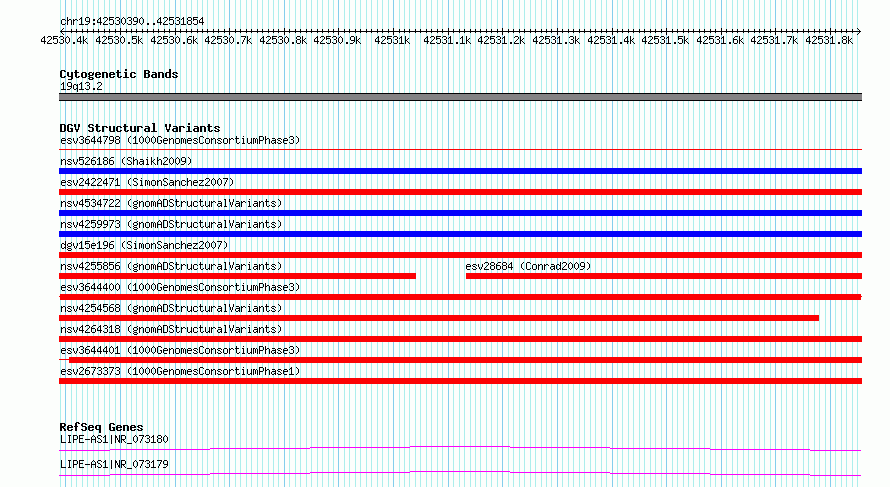Select the blue nsv4259973 variant bar
The image size is (890, 487).
pos(460,234)
